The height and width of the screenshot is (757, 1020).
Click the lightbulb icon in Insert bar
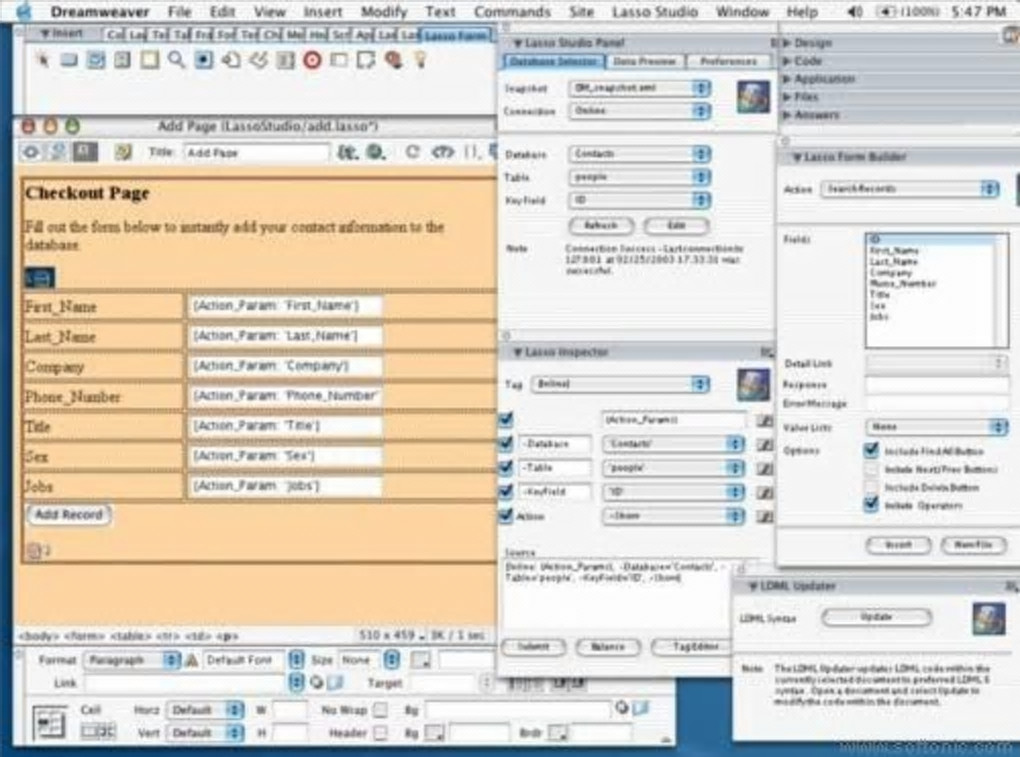coord(420,60)
